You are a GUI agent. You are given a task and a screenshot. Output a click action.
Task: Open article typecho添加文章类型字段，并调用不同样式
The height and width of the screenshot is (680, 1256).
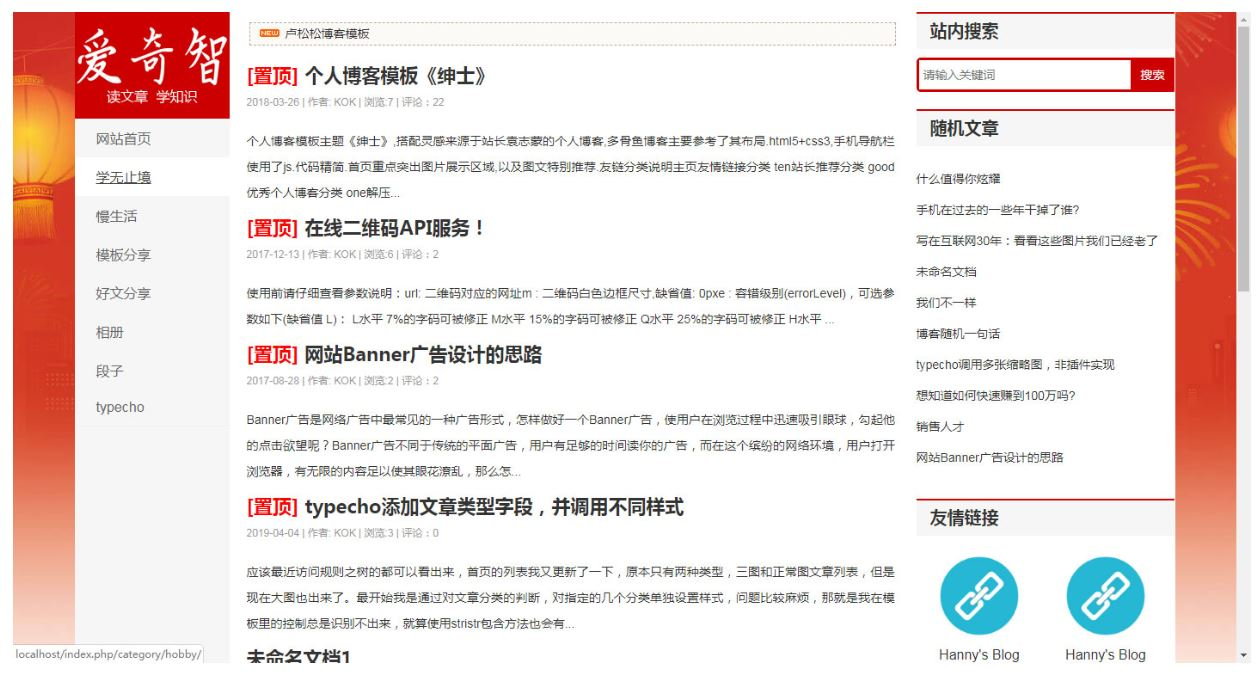tap(464, 507)
